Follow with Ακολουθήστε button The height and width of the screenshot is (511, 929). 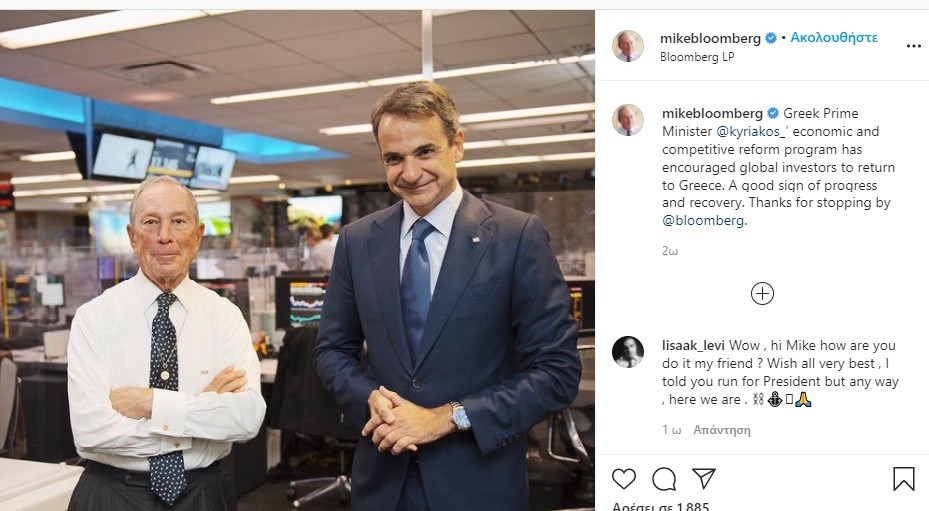834,37
